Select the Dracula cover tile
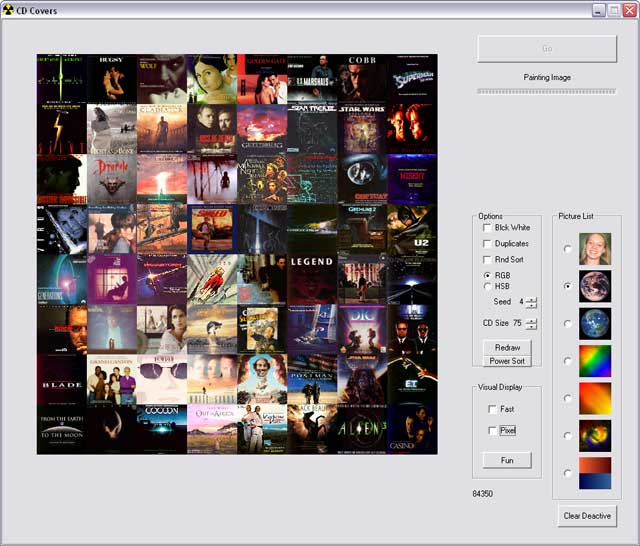The width and height of the screenshot is (640, 546). [112, 179]
